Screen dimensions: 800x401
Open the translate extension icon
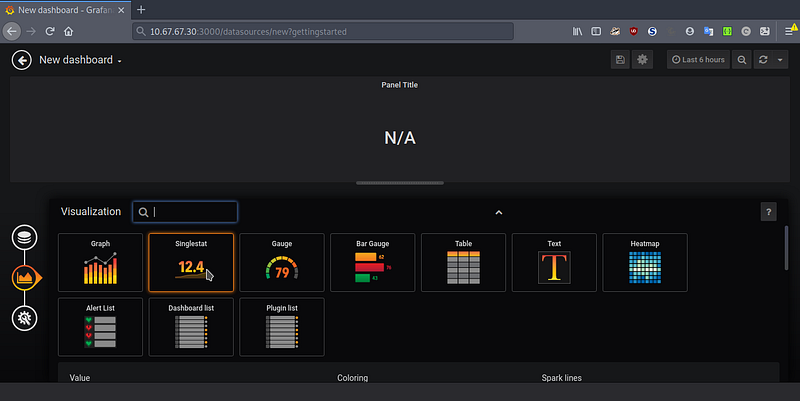pyautogui.click(x=708, y=31)
